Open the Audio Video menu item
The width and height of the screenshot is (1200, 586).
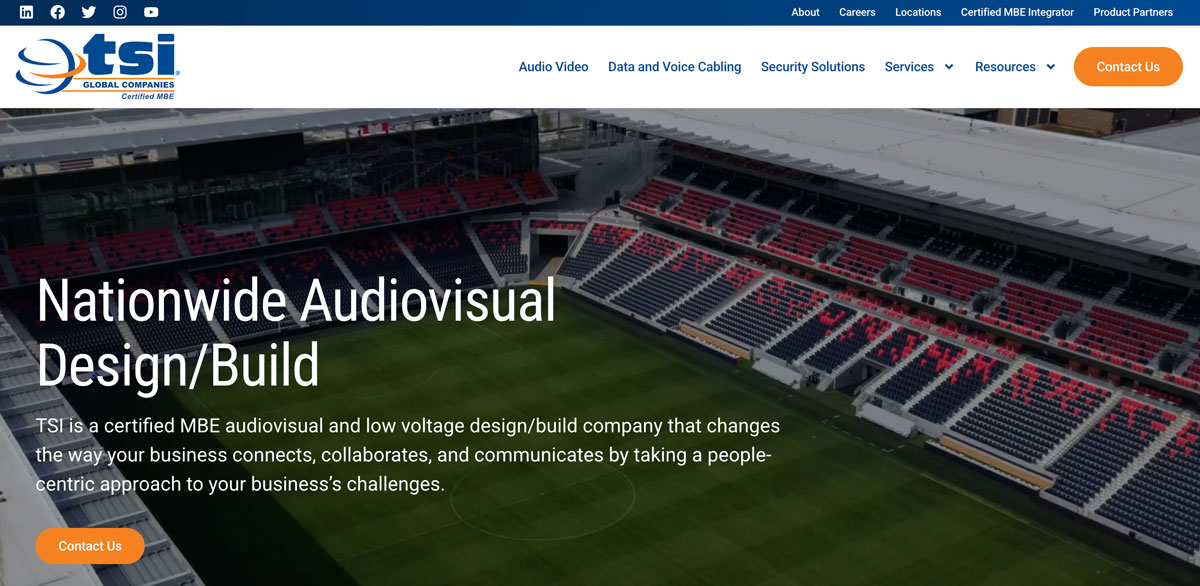click(x=553, y=67)
